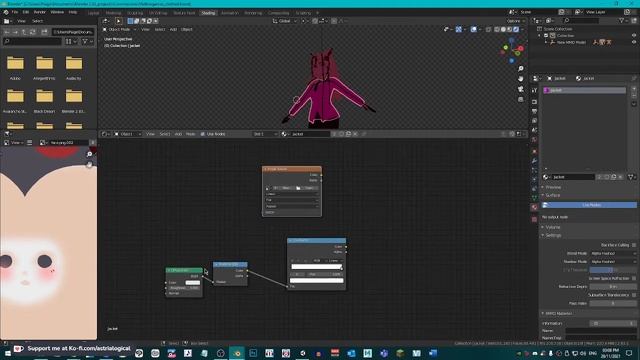Open the viewport Add menu
This screenshot has width=640, height=360.
[173, 29]
